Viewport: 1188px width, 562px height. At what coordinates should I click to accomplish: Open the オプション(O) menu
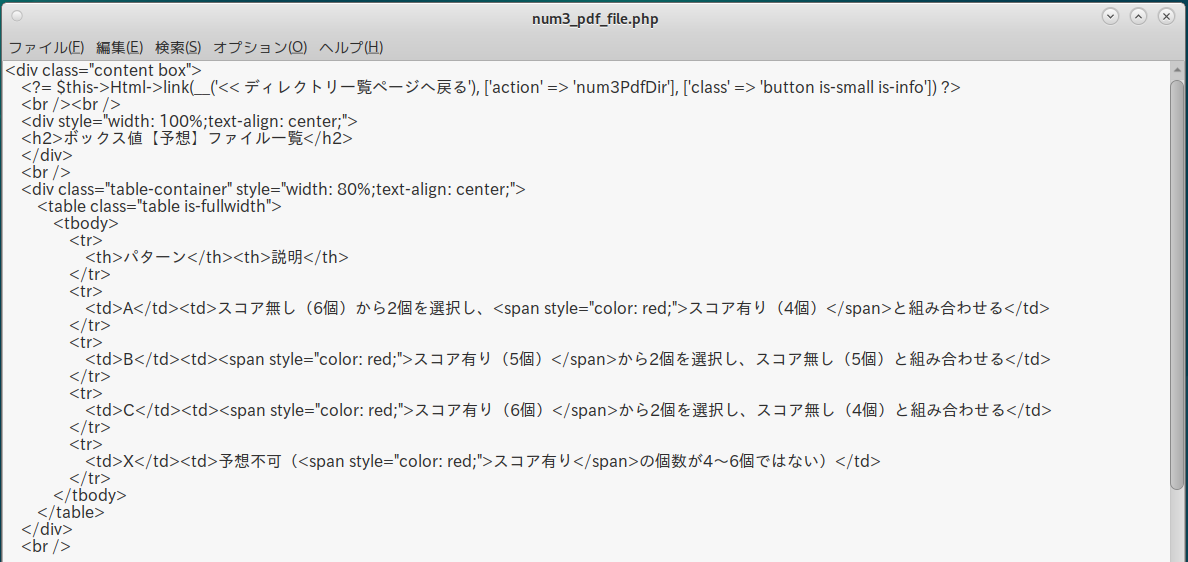[x=260, y=47]
